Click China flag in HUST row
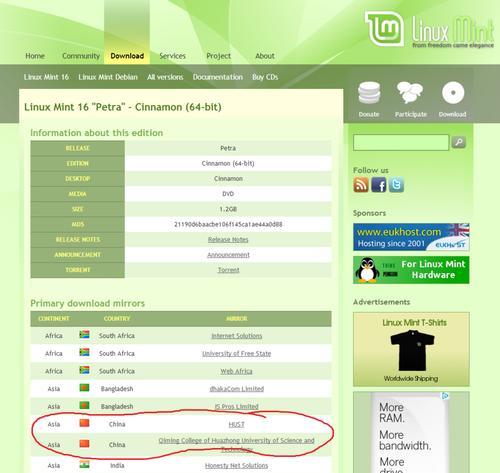 [84, 423]
